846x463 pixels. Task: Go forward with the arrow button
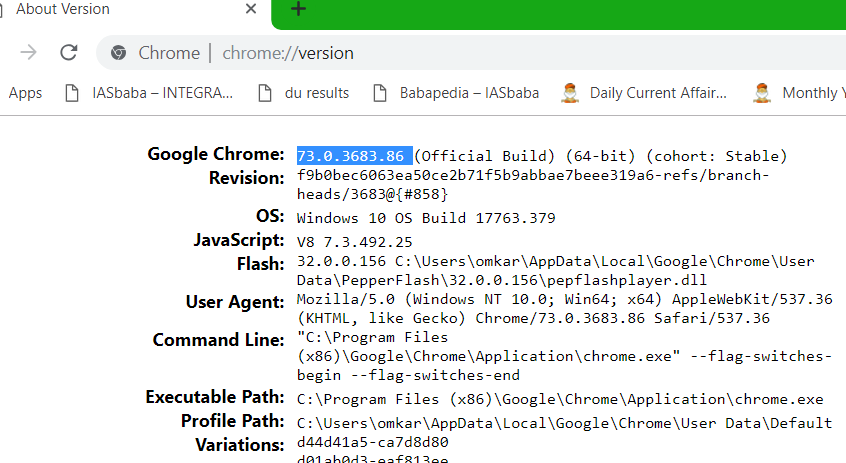pos(28,52)
